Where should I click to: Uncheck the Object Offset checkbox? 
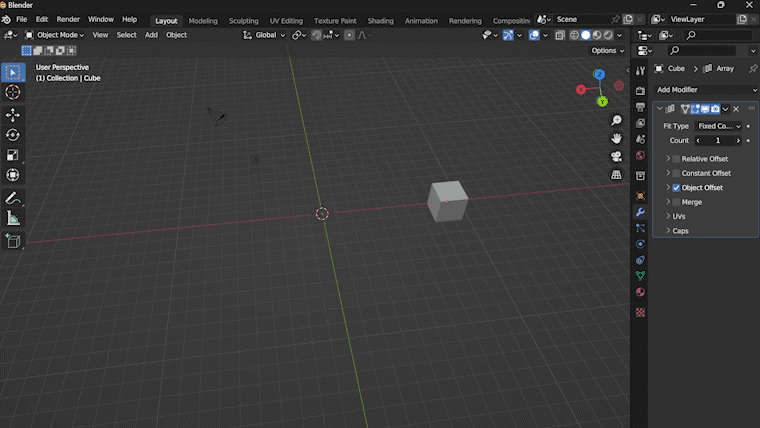click(x=676, y=188)
